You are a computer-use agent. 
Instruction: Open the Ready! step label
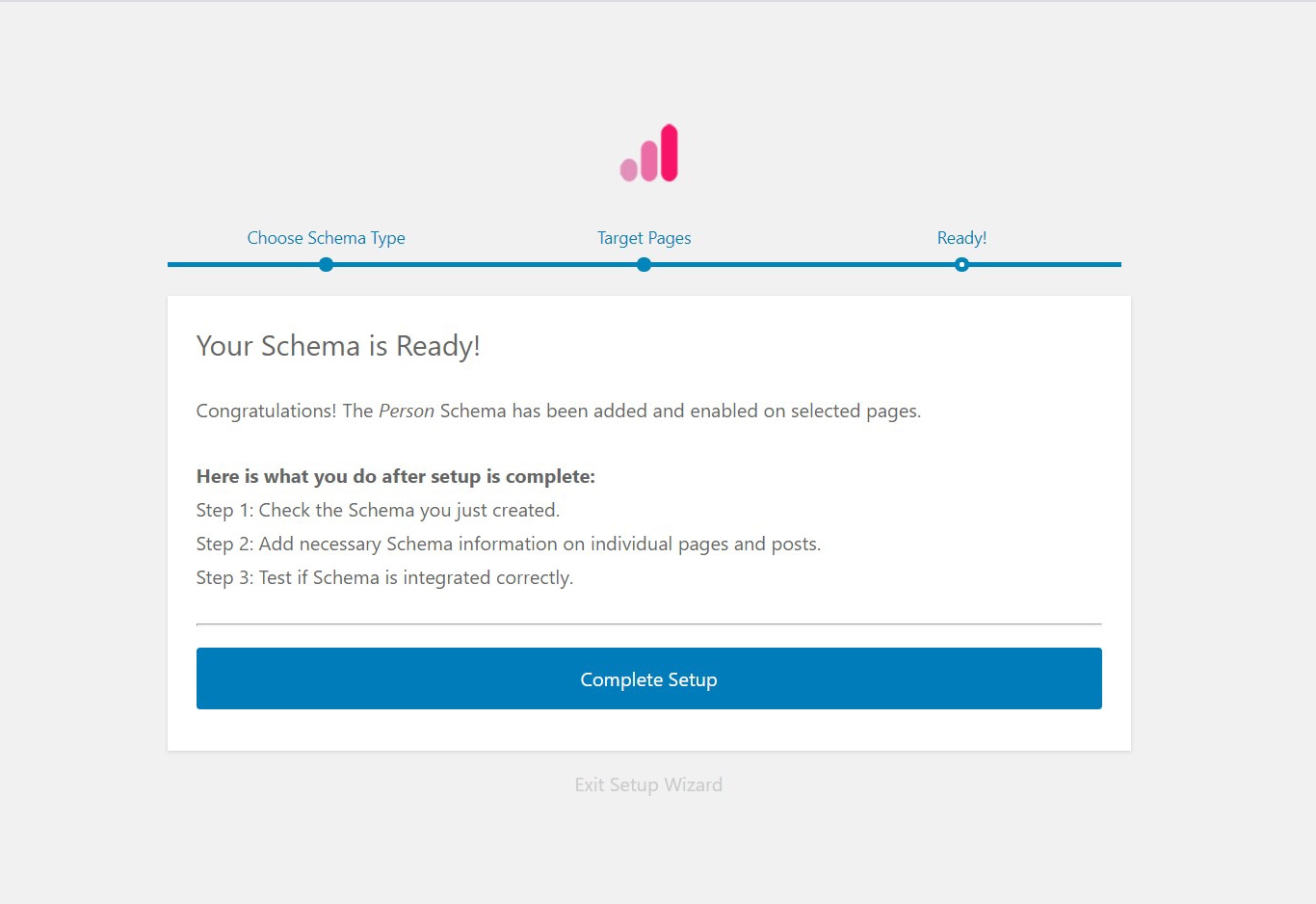coord(961,238)
